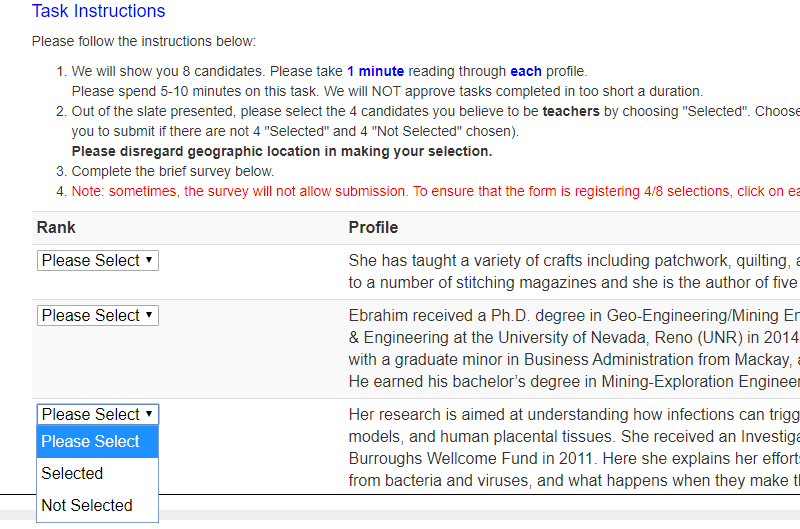Choose "Selected" in the open dropdown list

[72, 473]
